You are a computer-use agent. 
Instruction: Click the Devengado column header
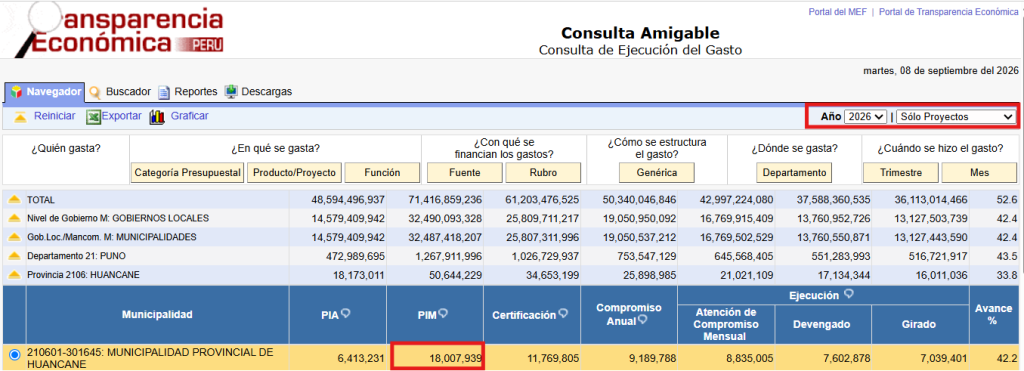(822, 324)
